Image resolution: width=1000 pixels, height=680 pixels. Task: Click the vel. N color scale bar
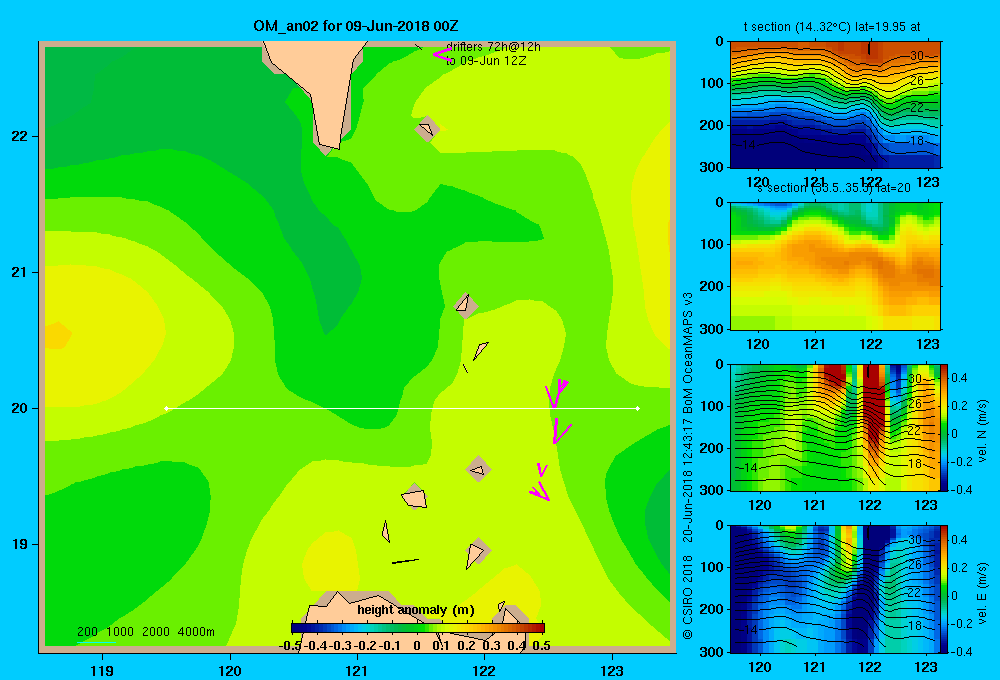944,427
